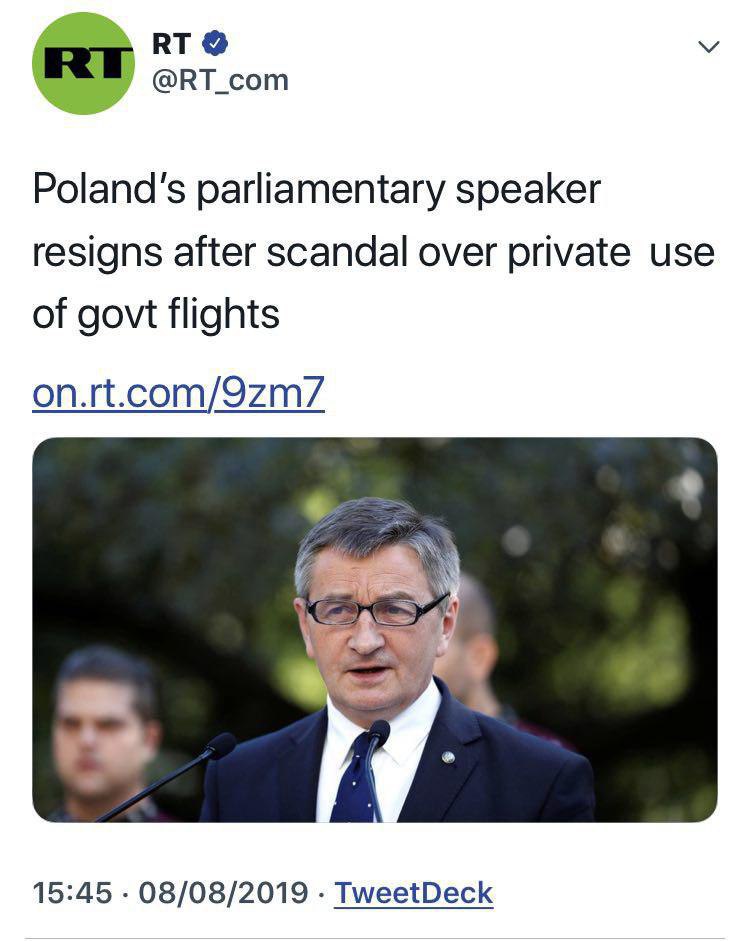This screenshot has width=750, height=941.
Task: Click the RT display name
Action: click(x=171, y=43)
